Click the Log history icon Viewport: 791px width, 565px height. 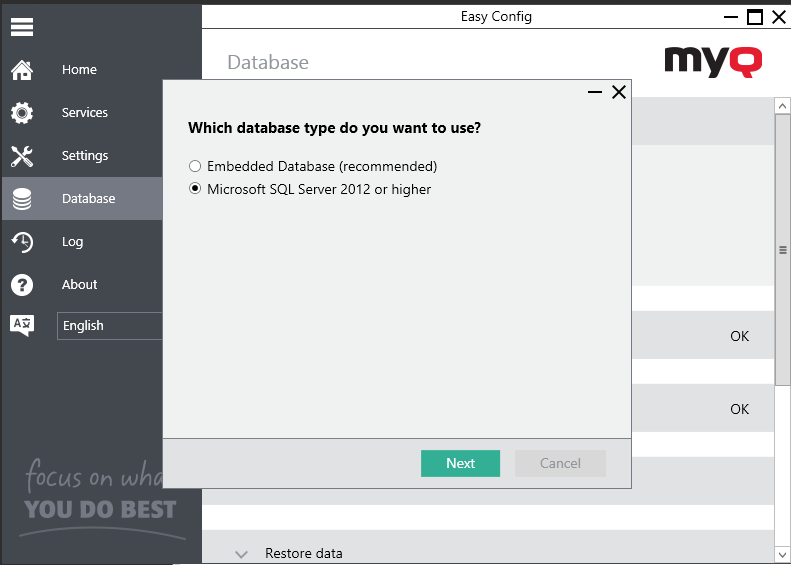pyautogui.click(x=22, y=242)
